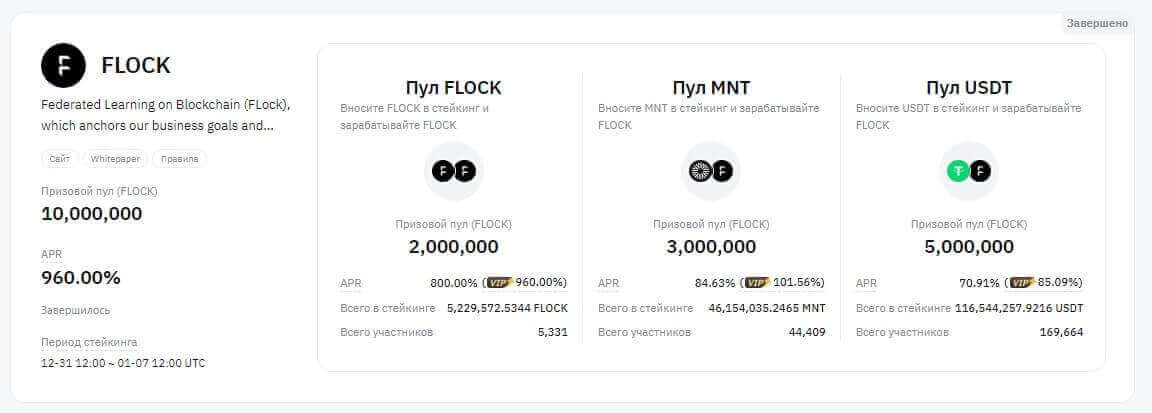
Task: Click the USDT pool paired token icon
Action: pyautogui.click(x=969, y=171)
